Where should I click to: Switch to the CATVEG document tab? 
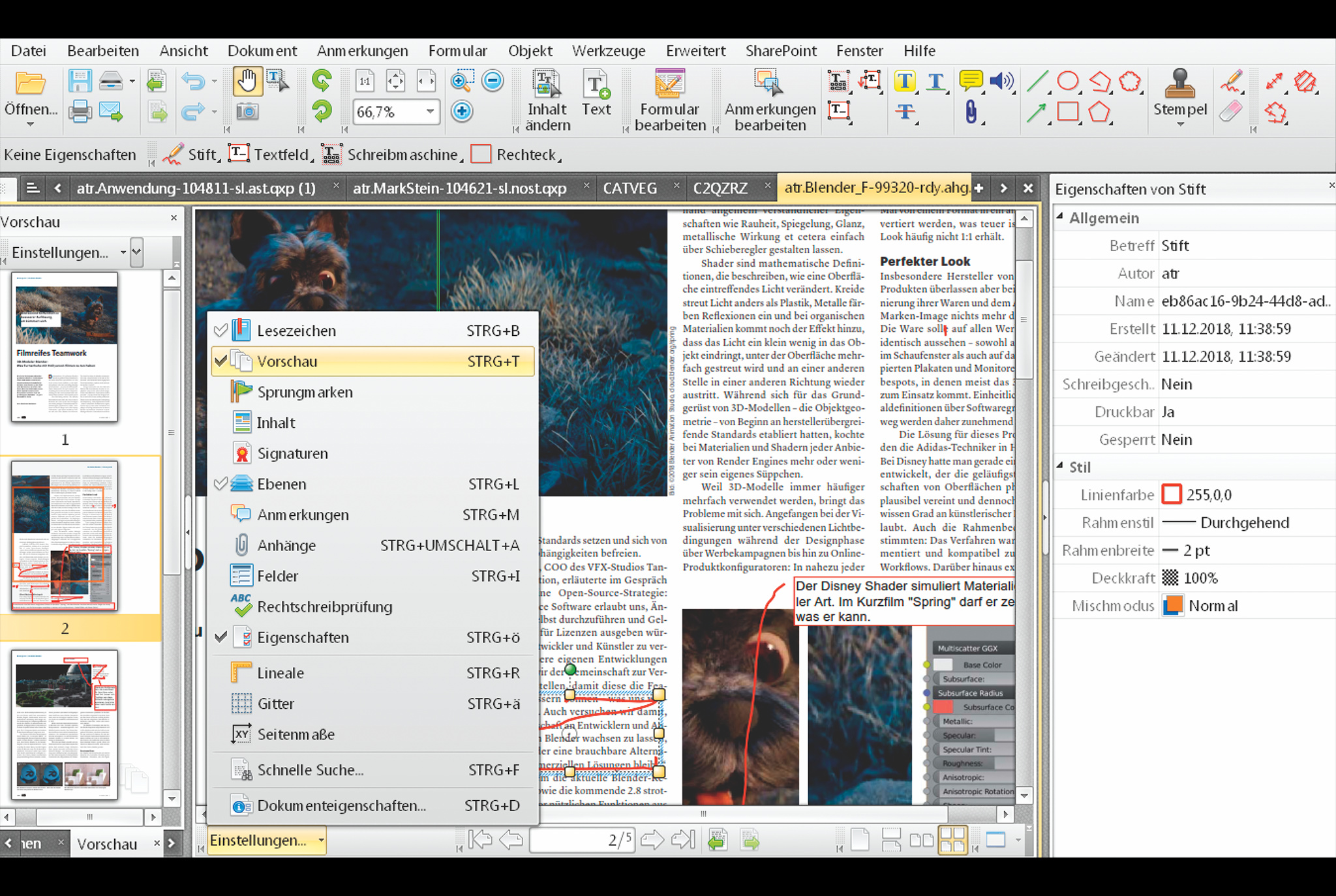[630, 188]
